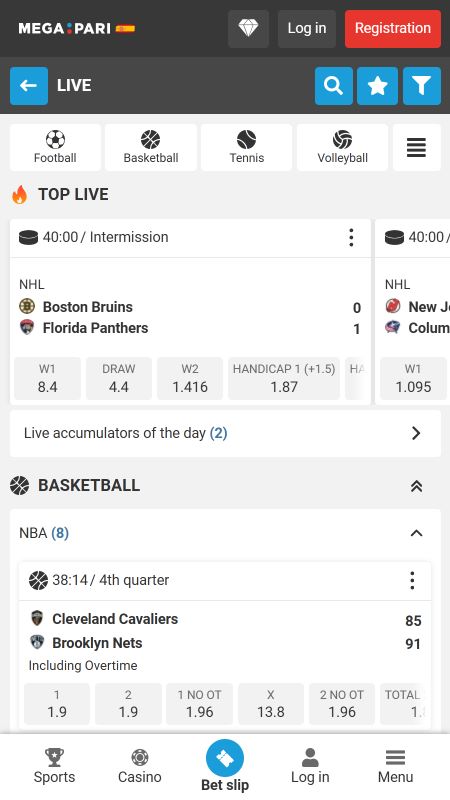Click the red Registration button
450x800 pixels.
point(393,29)
